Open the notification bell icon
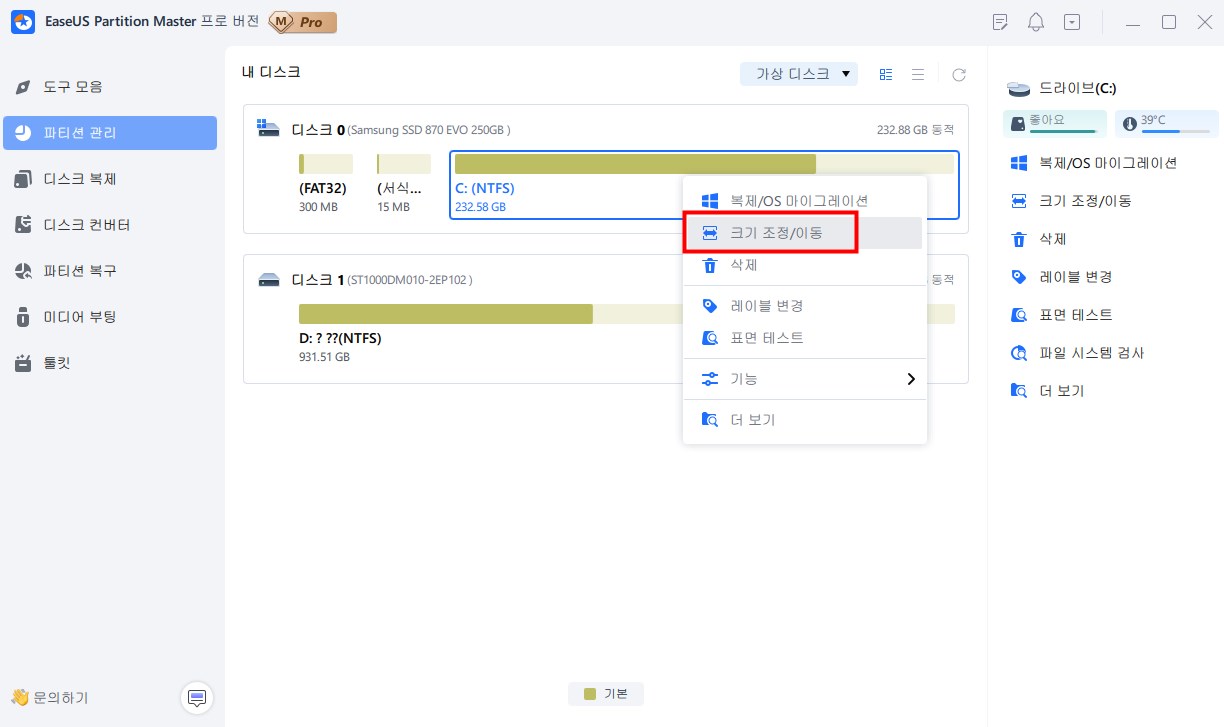The image size is (1224, 727). 1036,22
